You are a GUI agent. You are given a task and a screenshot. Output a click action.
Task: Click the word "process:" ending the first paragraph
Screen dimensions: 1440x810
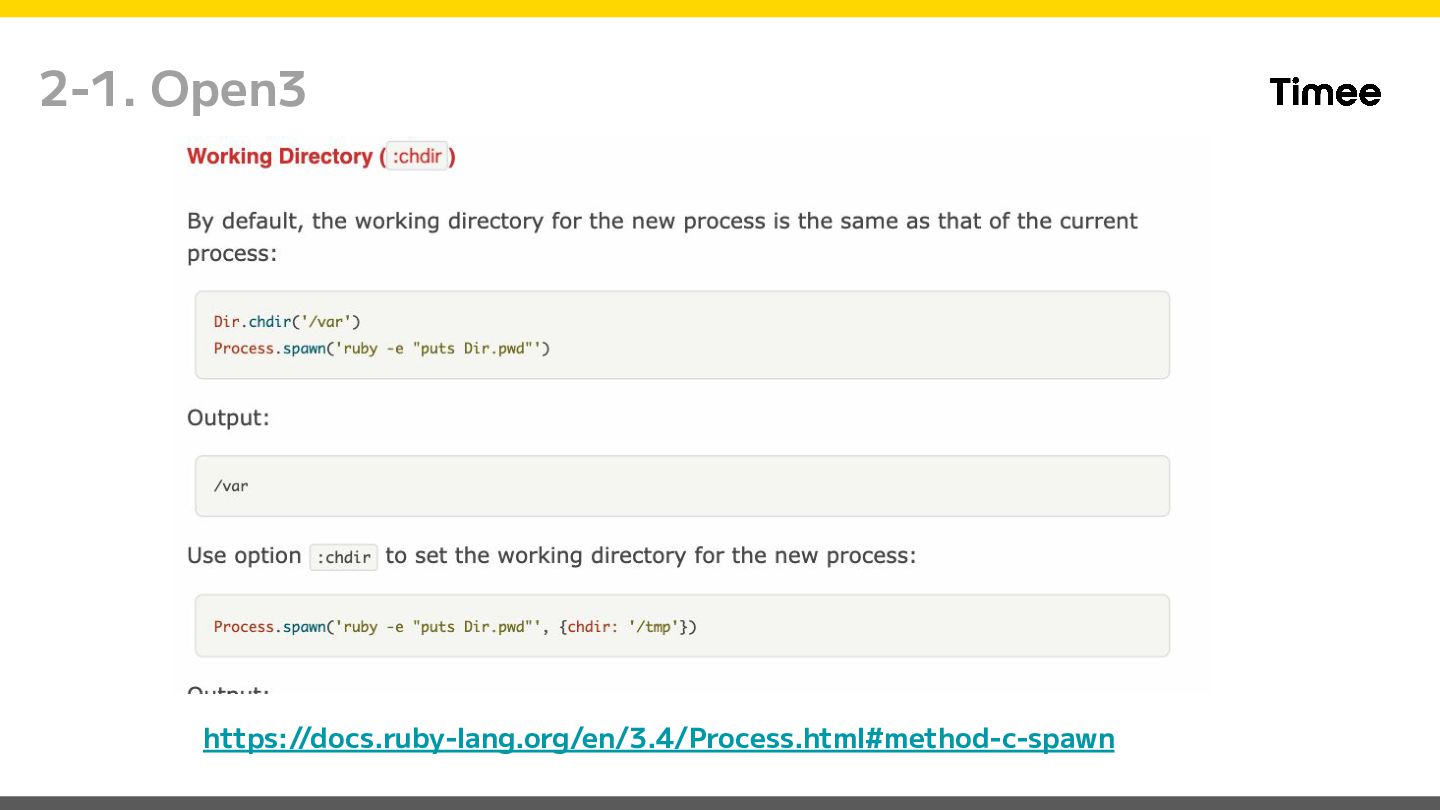click(x=232, y=254)
